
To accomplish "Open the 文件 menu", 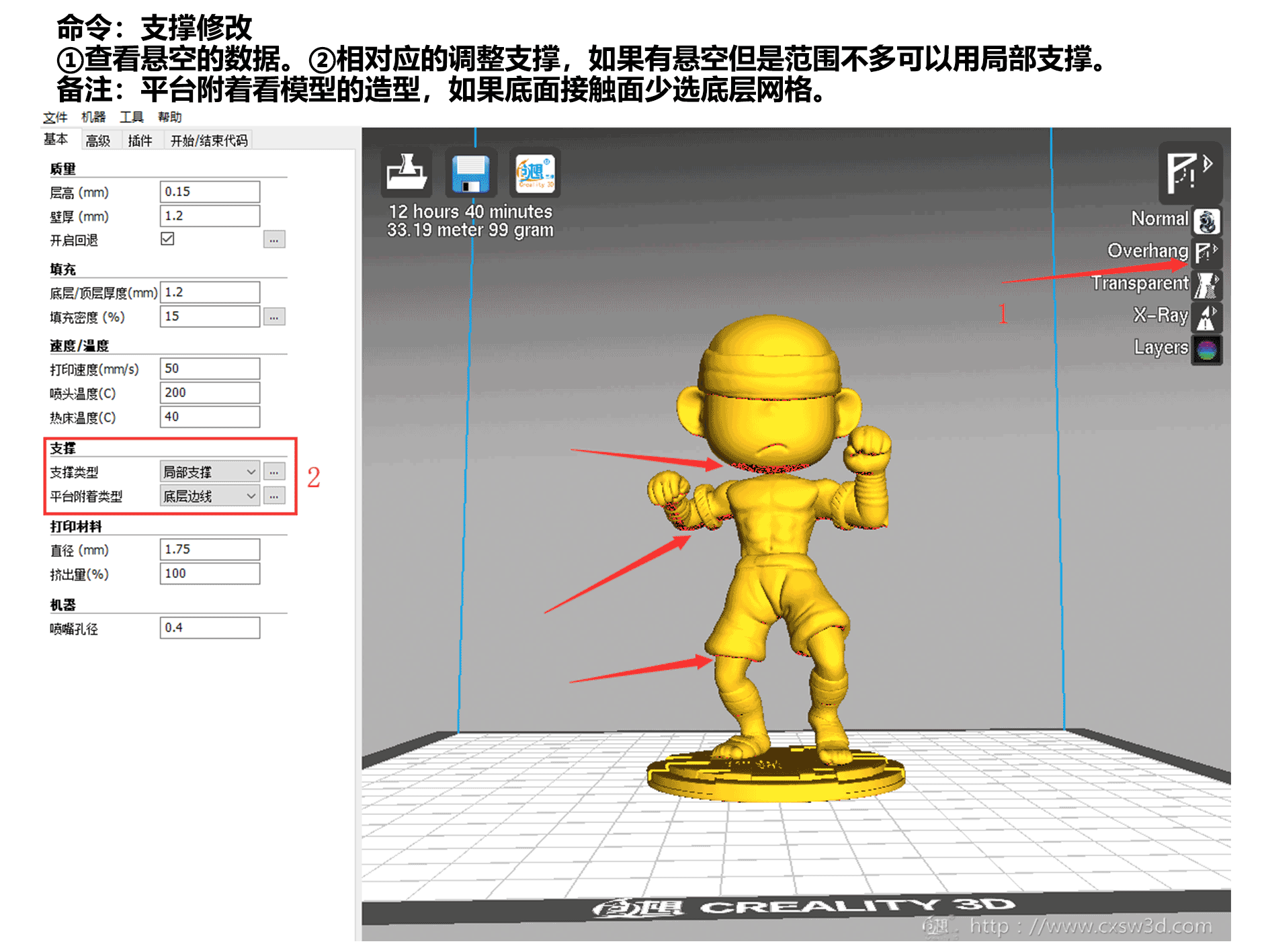I will (x=55, y=117).
